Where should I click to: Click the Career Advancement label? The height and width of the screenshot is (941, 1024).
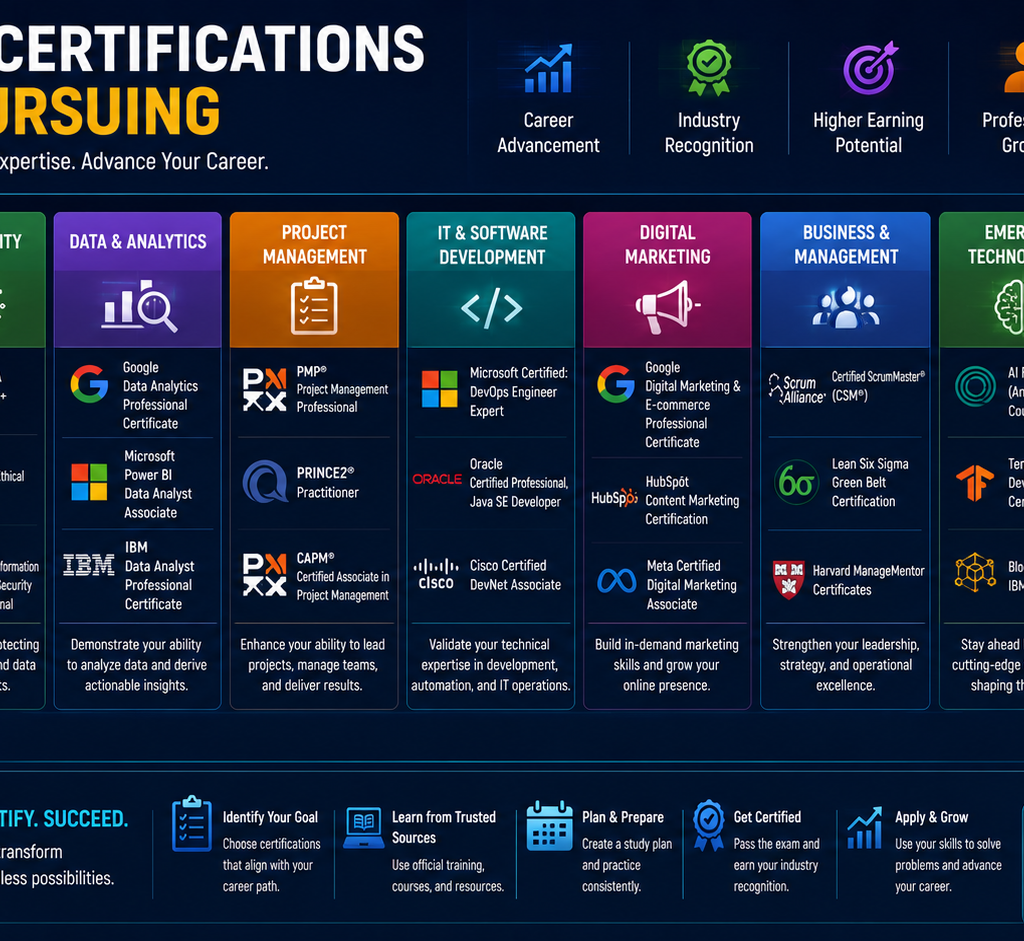tap(549, 133)
